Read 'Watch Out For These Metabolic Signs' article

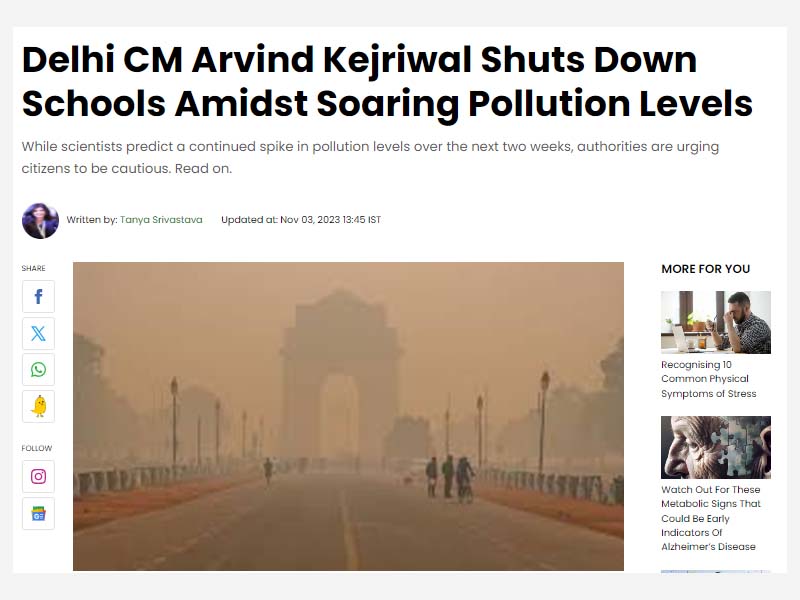(x=711, y=518)
